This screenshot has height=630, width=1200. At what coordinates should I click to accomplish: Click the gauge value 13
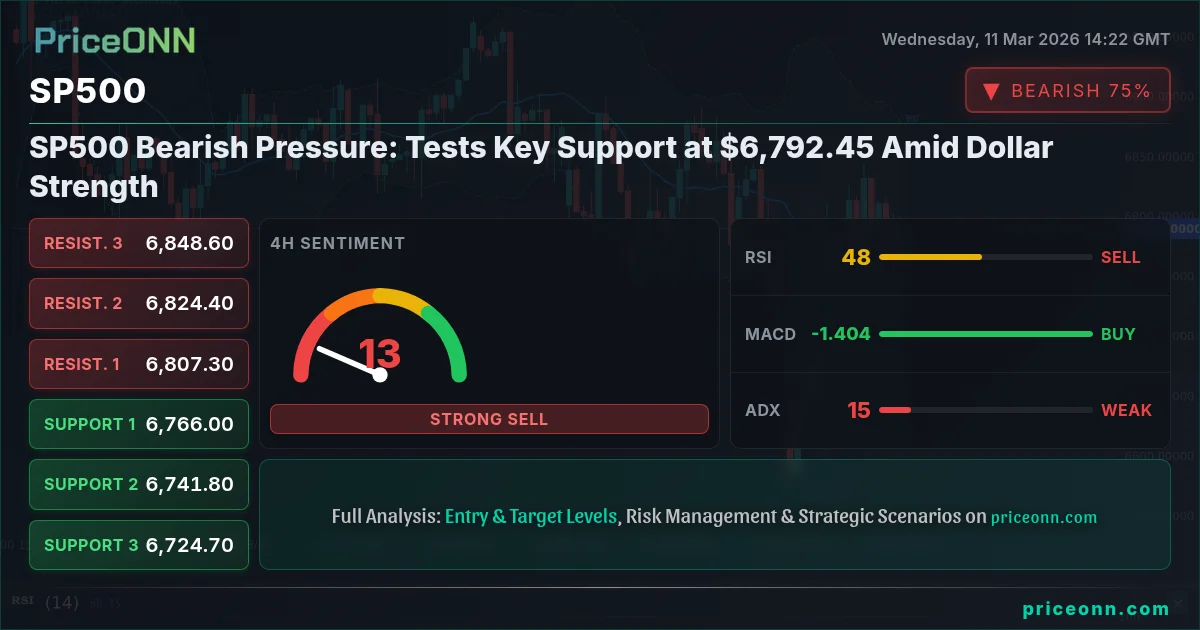click(x=380, y=354)
